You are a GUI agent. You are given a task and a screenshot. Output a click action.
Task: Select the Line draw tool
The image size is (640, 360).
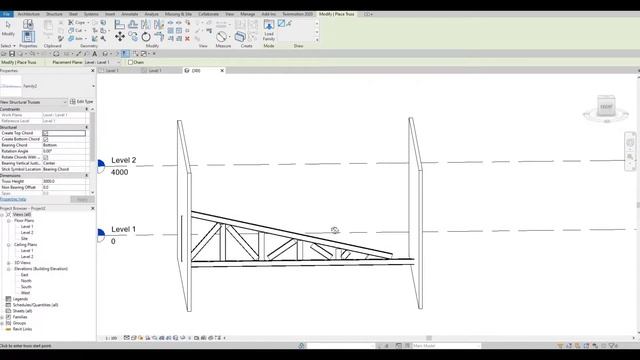tap(281, 24)
